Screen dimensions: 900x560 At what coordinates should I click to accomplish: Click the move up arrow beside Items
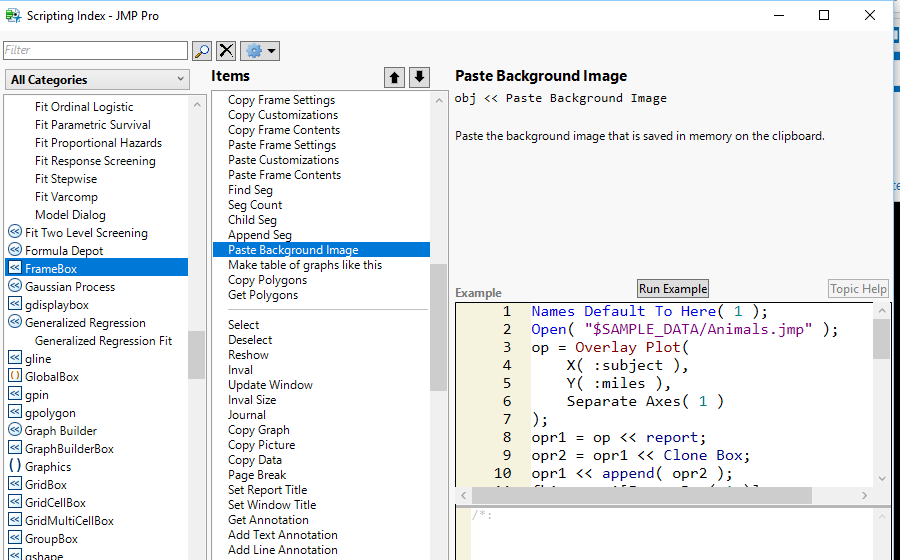[395, 77]
